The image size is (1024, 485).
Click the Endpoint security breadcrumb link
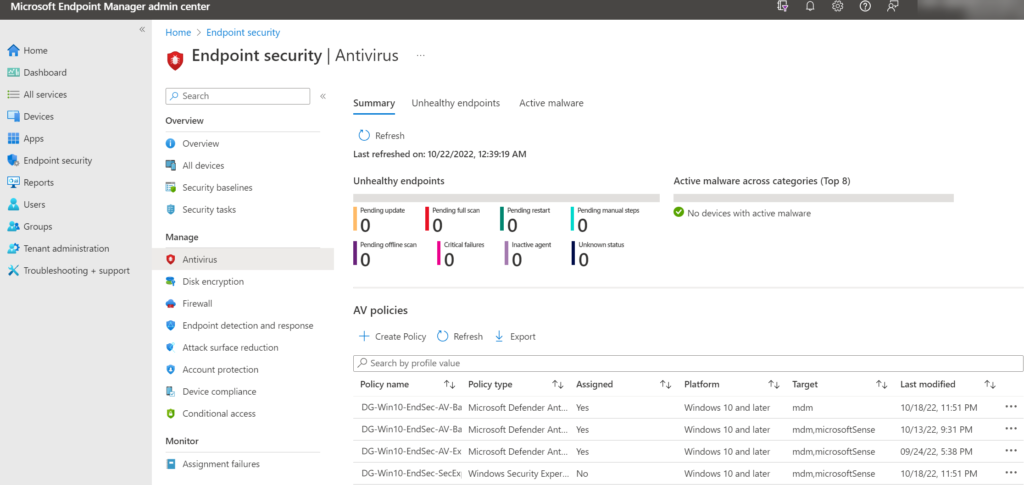click(243, 32)
